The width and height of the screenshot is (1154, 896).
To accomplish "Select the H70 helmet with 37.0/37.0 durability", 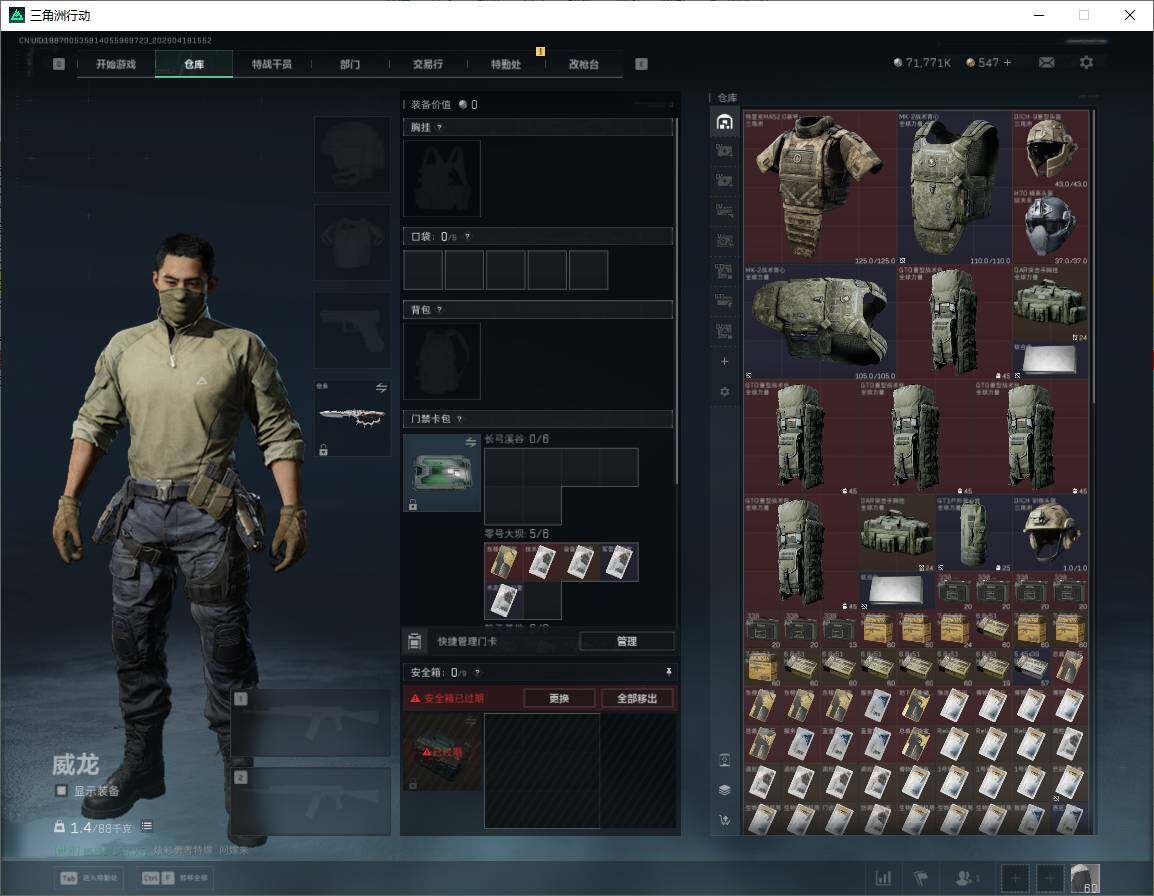I will (1050, 227).
